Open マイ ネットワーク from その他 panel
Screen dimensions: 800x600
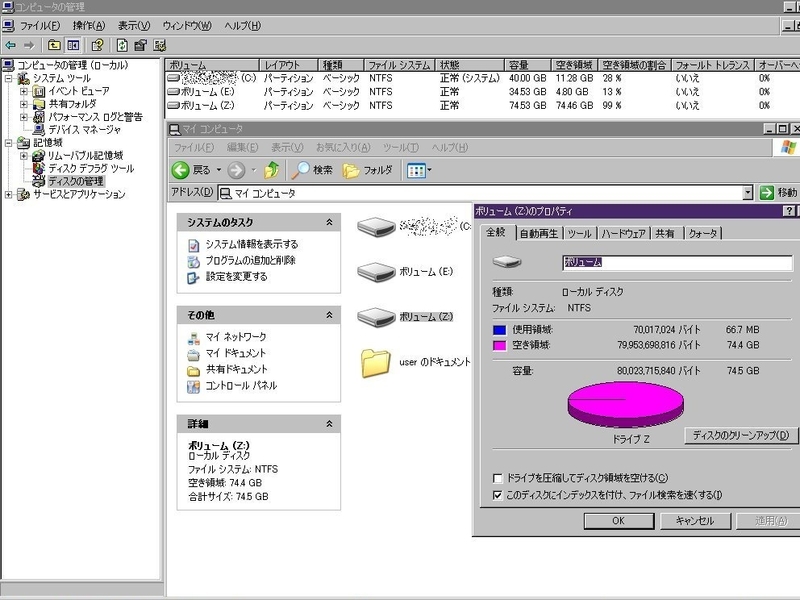point(236,337)
